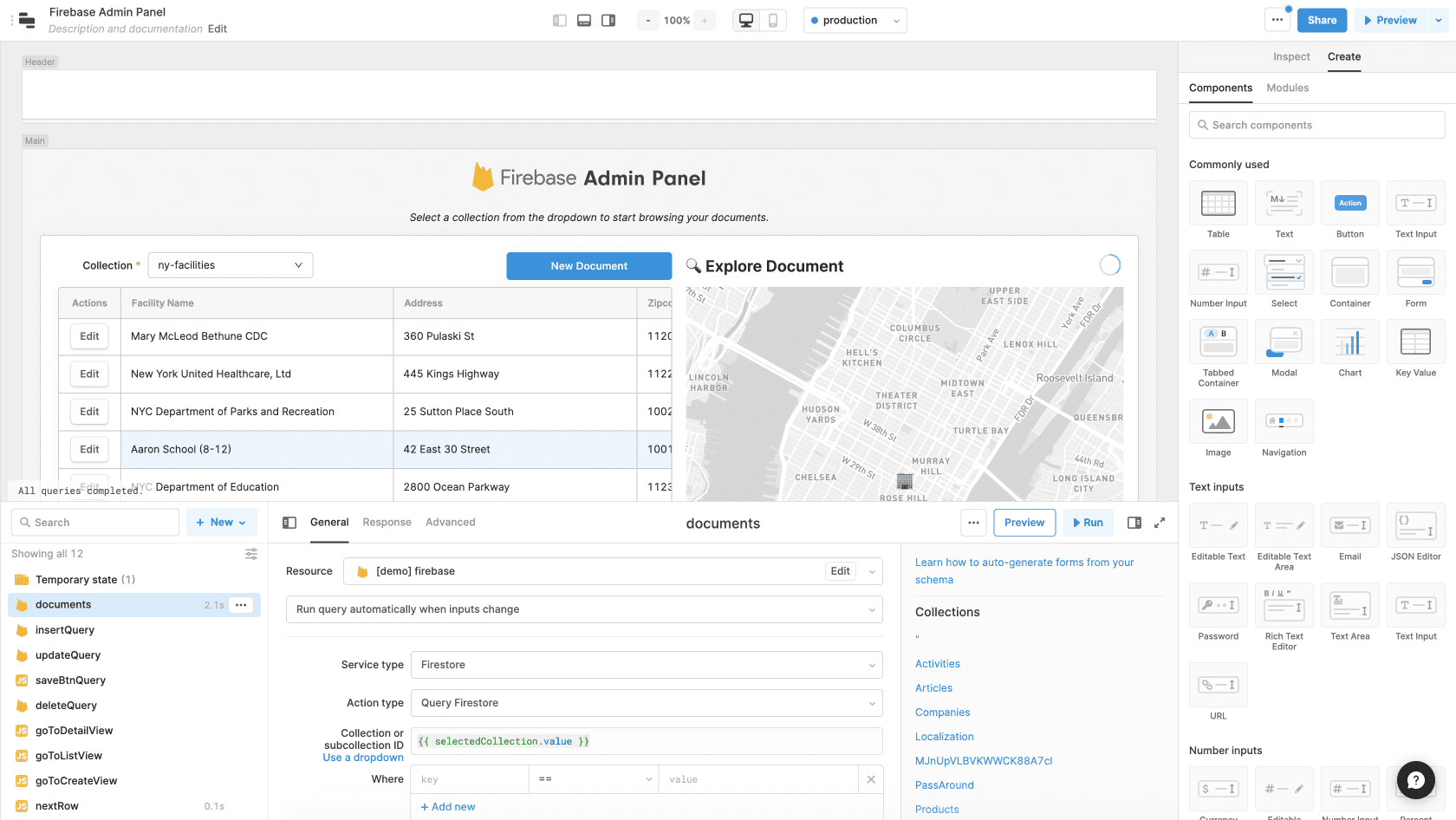The height and width of the screenshot is (820, 1456).
Task: Click the New Document button
Action: coord(588,266)
